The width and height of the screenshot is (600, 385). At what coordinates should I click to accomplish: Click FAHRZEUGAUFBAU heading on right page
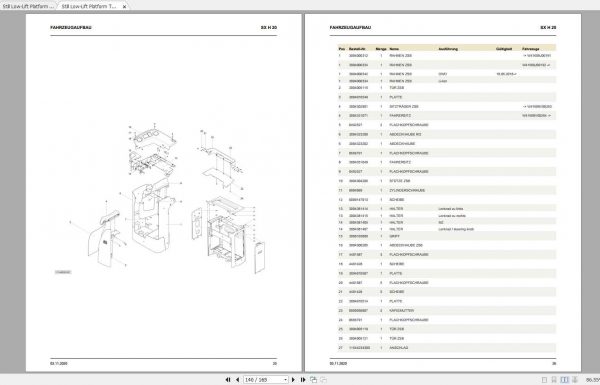pos(350,28)
